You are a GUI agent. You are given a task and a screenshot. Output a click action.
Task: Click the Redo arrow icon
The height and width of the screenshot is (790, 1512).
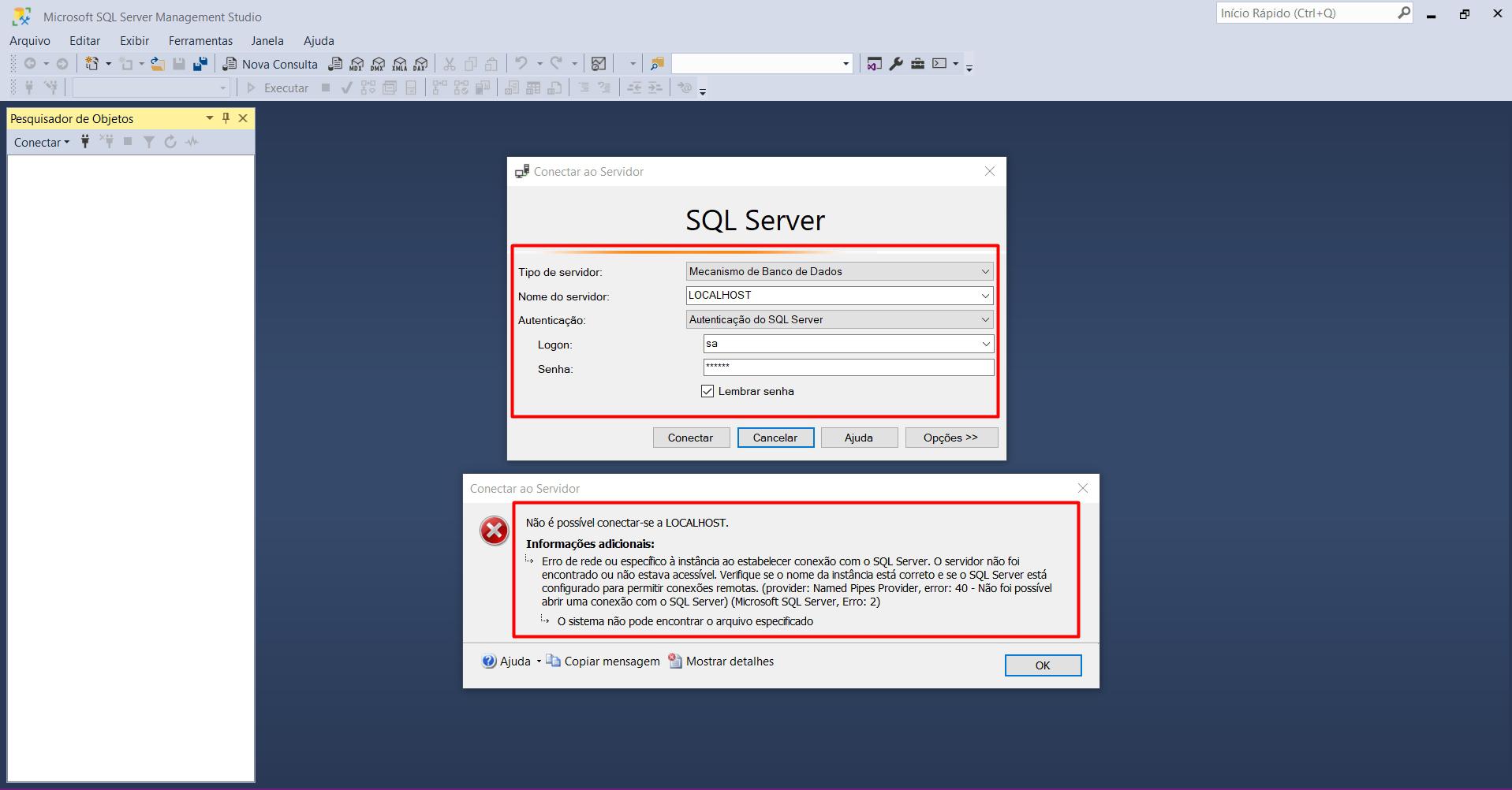(x=556, y=64)
